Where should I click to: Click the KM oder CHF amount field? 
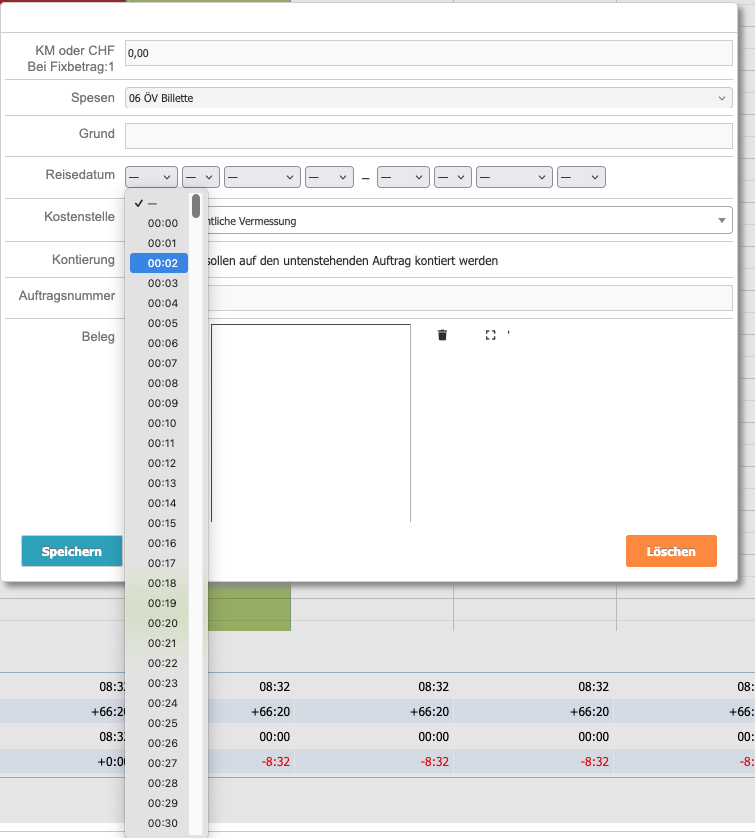pos(428,53)
